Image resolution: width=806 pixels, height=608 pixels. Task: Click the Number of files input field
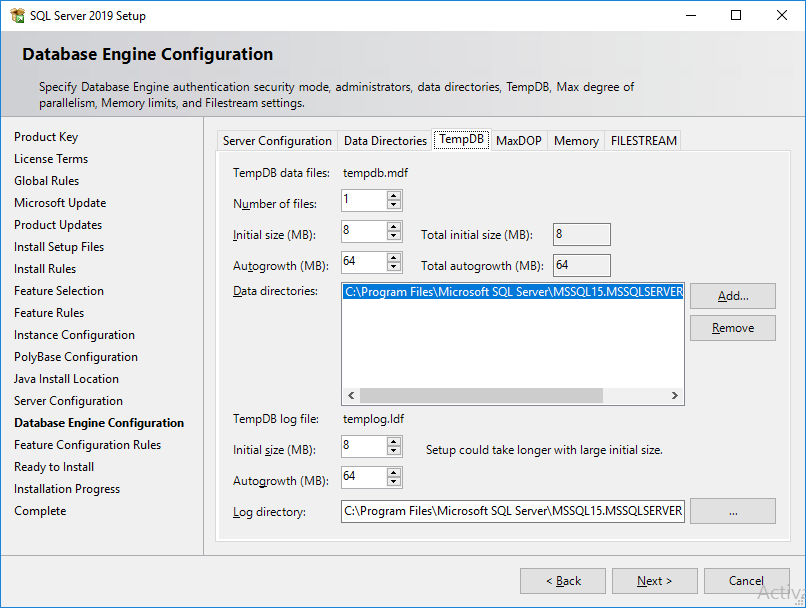pos(364,200)
